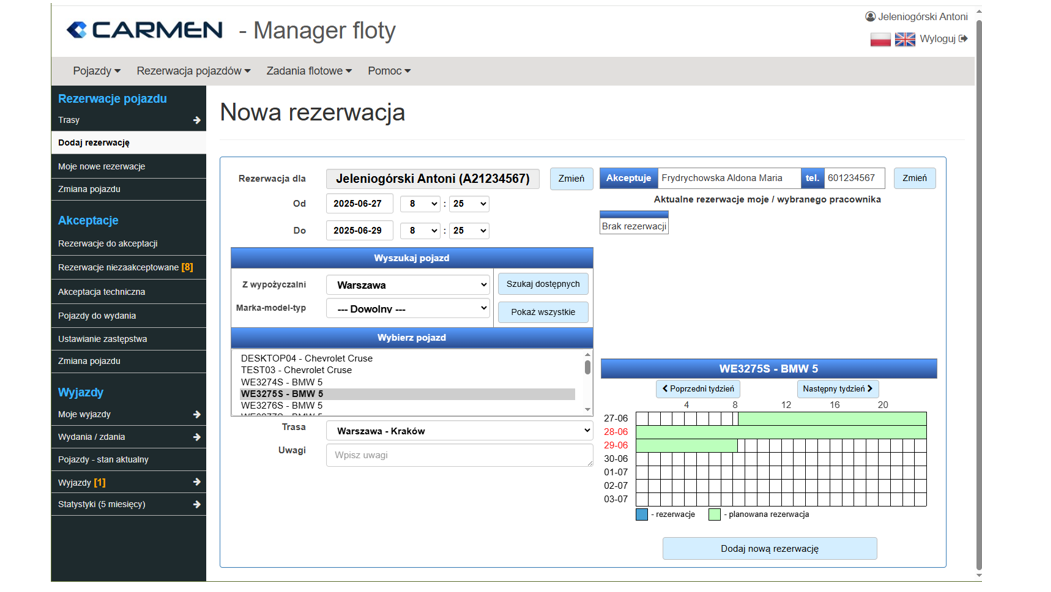The width and height of the screenshot is (1051, 592).
Task: Click the arrow icon next to Trasy
Action: click(x=196, y=119)
